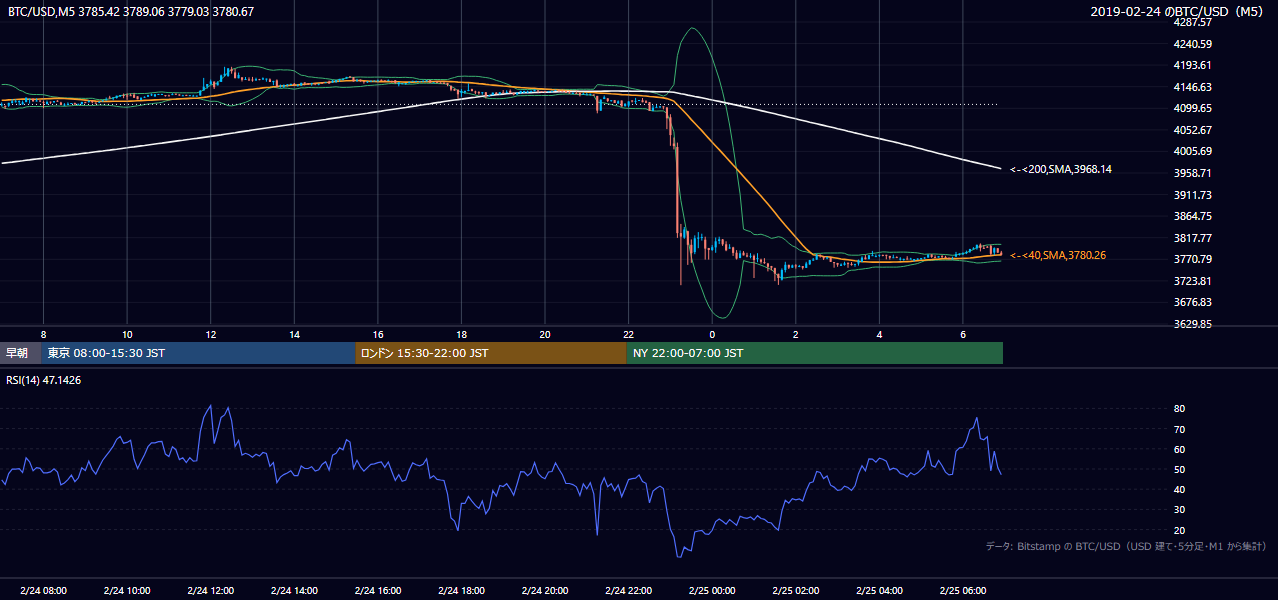Click hour tick 22 under the price chart

[629, 334]
